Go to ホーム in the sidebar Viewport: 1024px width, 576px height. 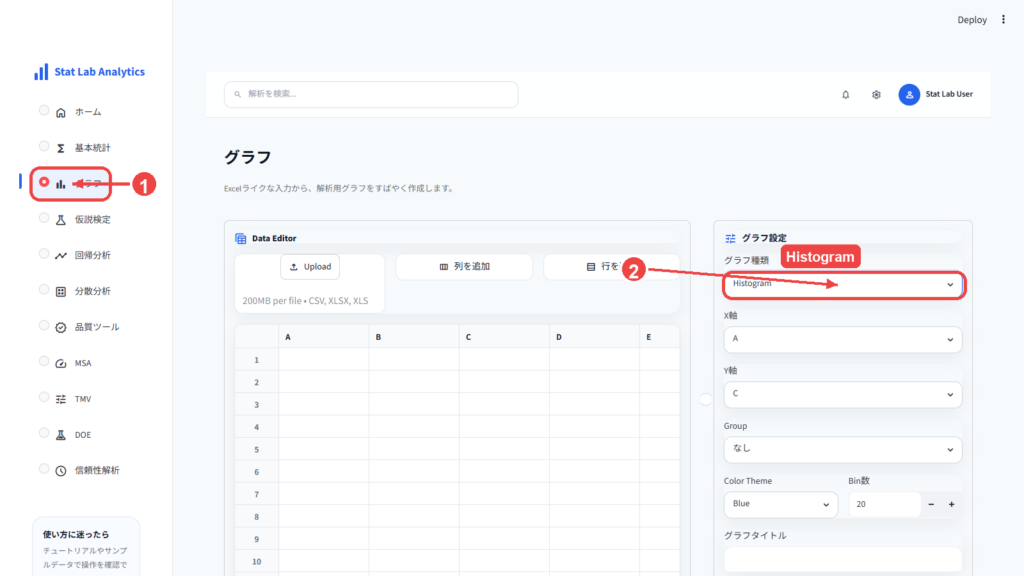click(x=88, y=112)
